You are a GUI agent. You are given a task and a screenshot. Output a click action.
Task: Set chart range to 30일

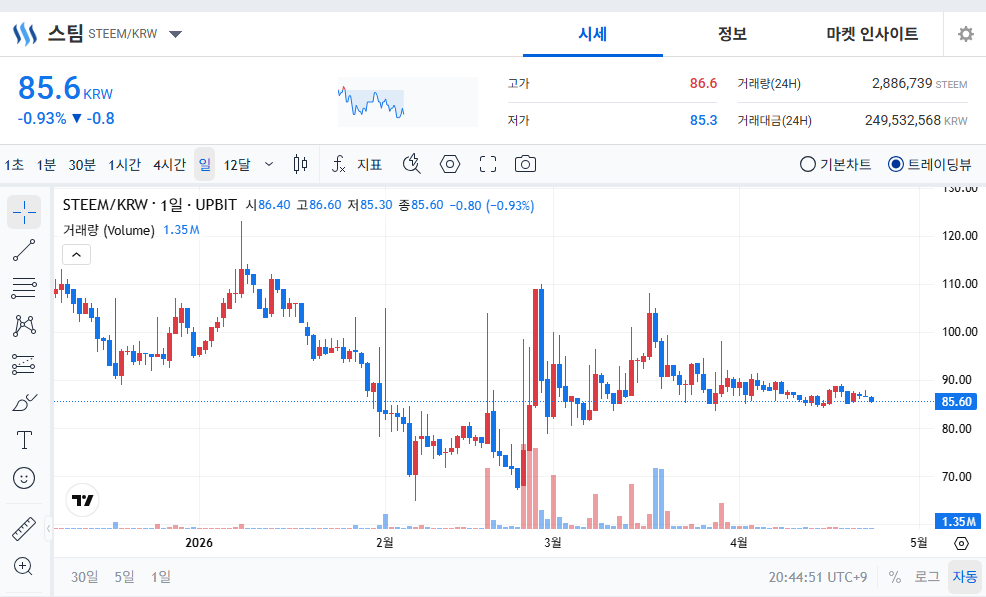click(85, 577)
